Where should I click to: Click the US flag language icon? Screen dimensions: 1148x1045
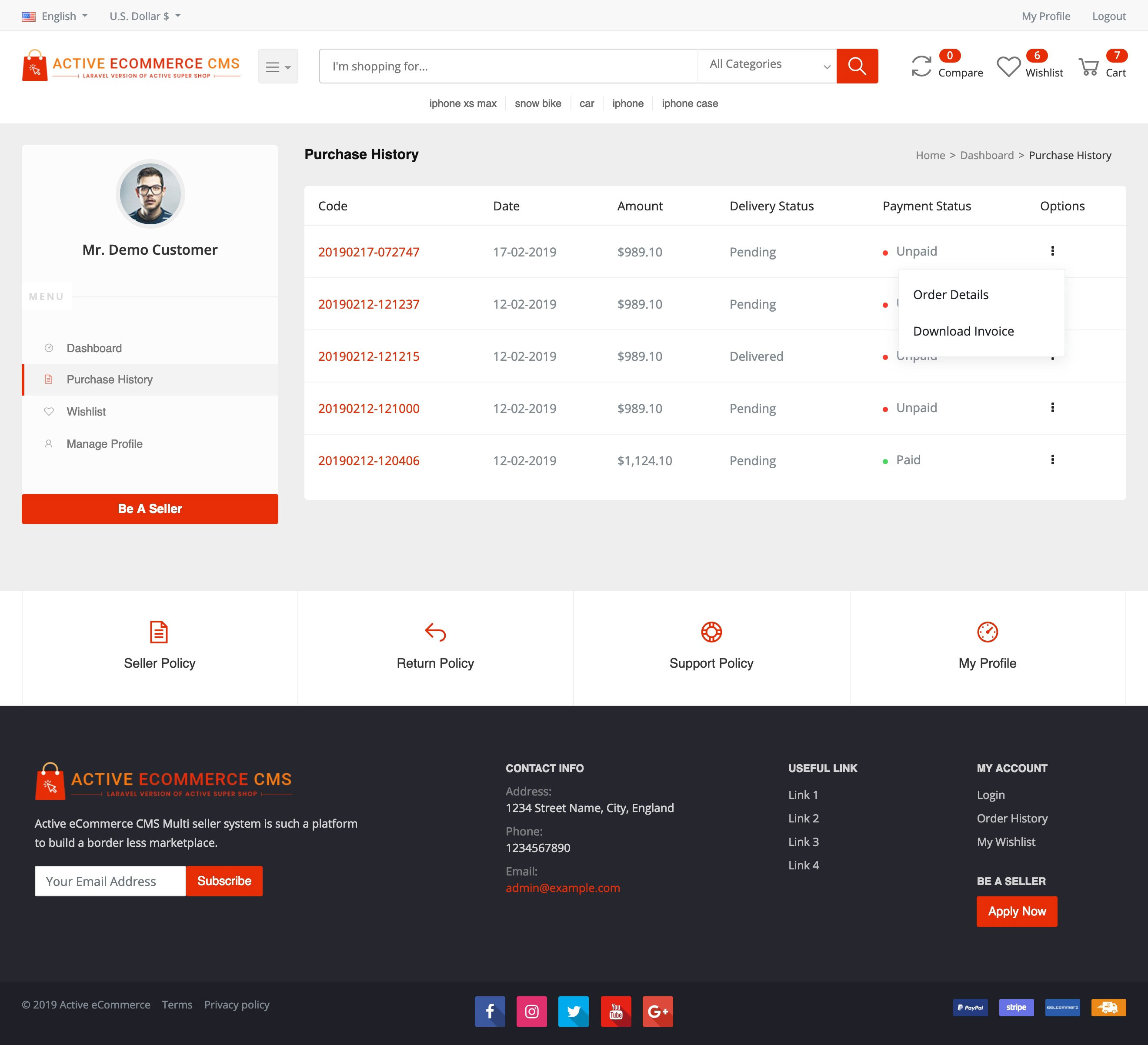coord(28,17)
